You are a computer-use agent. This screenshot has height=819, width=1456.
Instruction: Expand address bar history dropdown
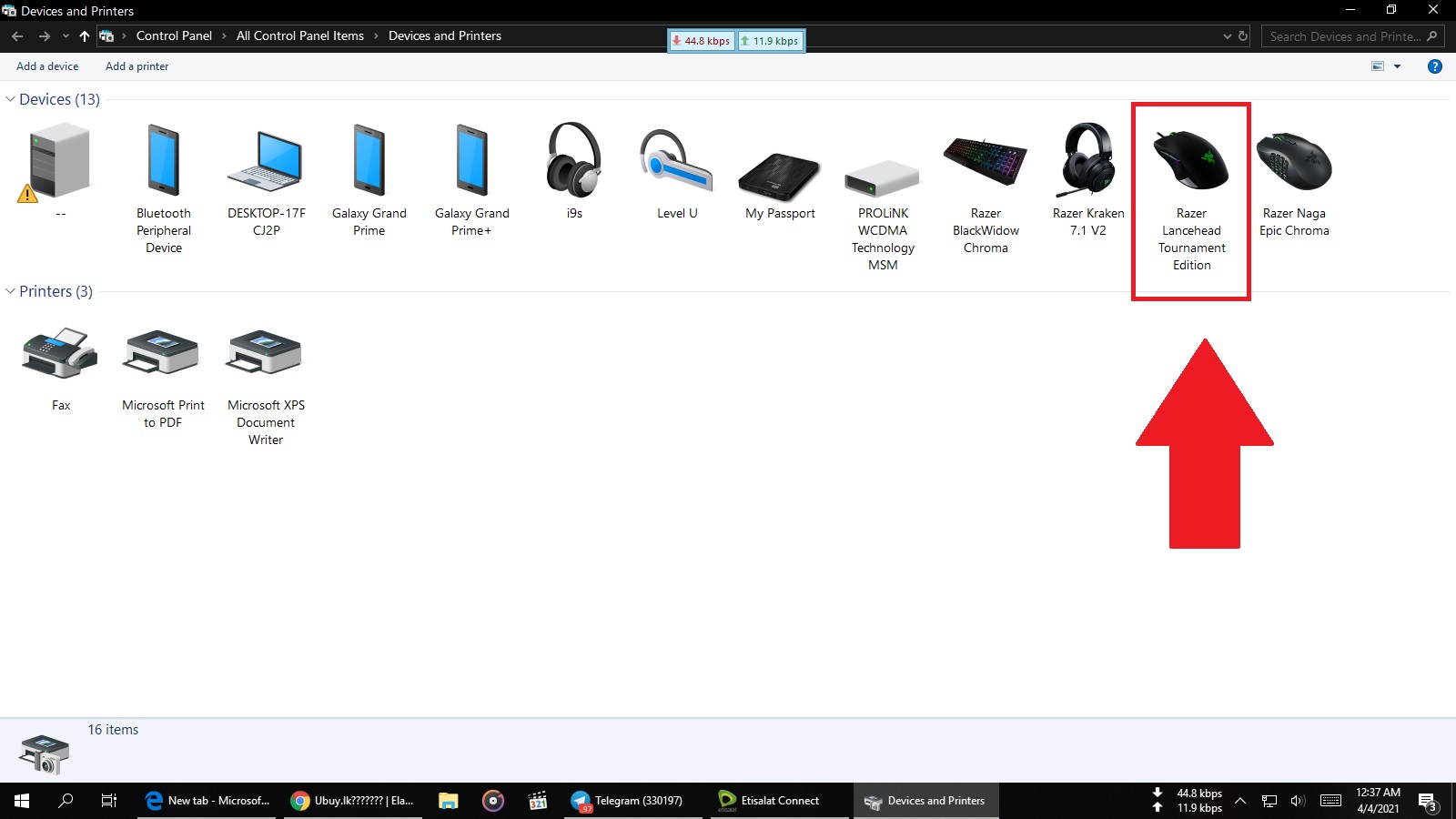1227,36
